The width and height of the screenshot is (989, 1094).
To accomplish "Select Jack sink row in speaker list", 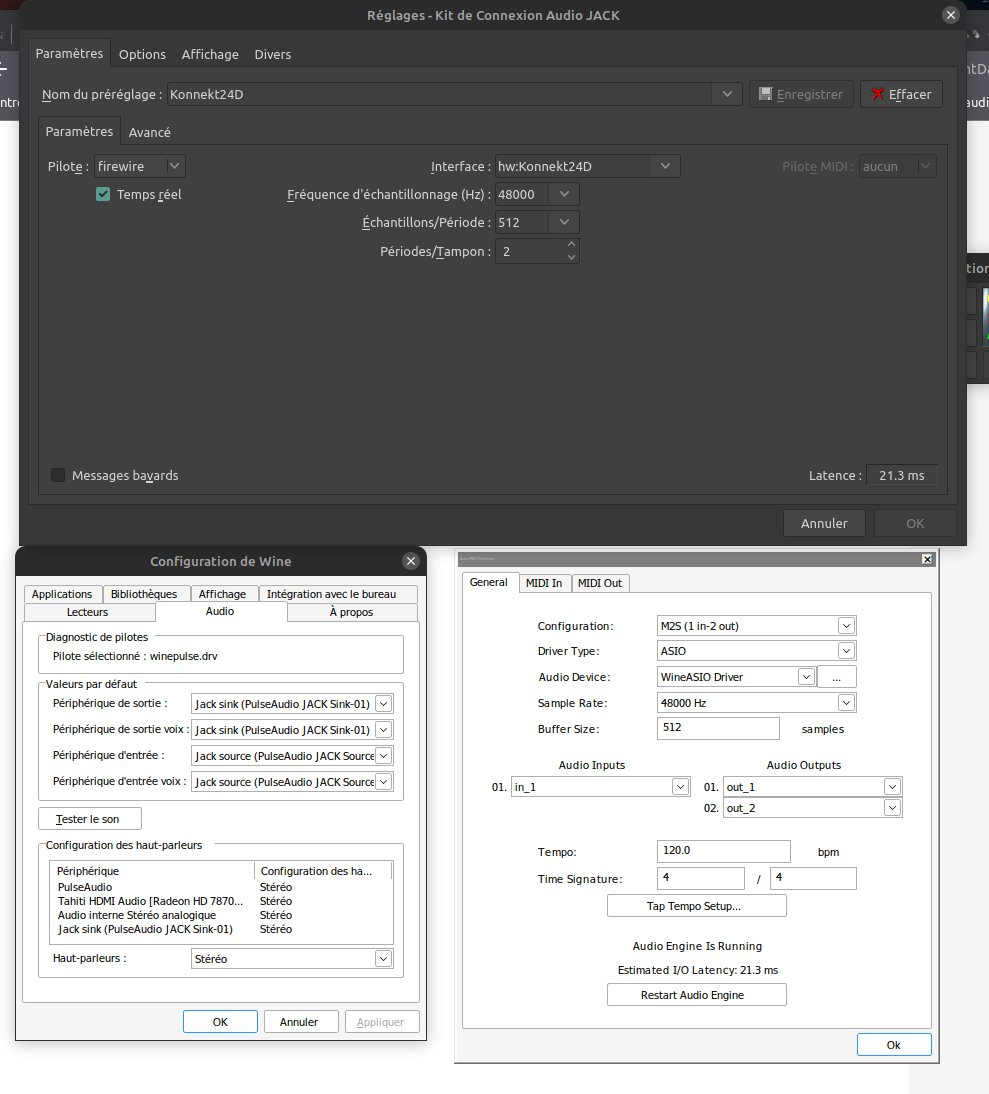I will click(x=145, y=929).
